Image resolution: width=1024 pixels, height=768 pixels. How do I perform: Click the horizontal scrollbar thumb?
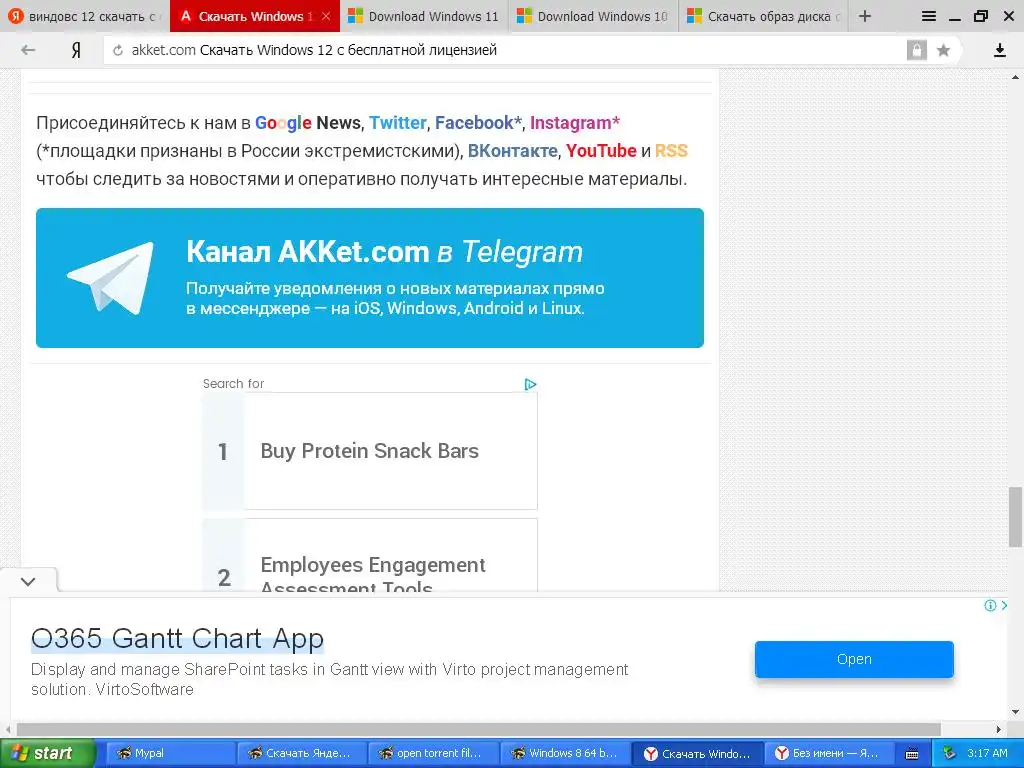(x=478, y=729)
